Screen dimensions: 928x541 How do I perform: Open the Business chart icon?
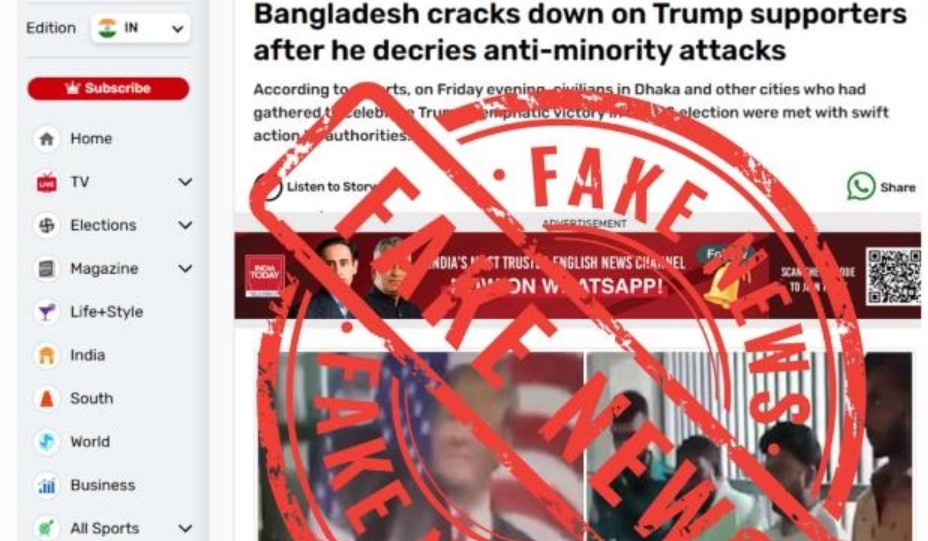click(46, 485)
